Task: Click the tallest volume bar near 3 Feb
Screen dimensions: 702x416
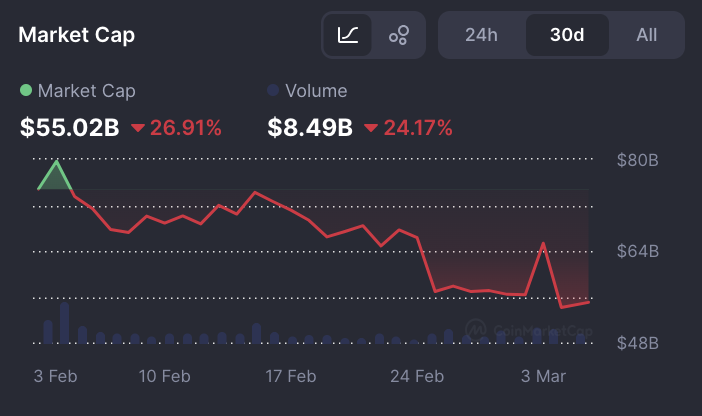Action: [64, 323]
